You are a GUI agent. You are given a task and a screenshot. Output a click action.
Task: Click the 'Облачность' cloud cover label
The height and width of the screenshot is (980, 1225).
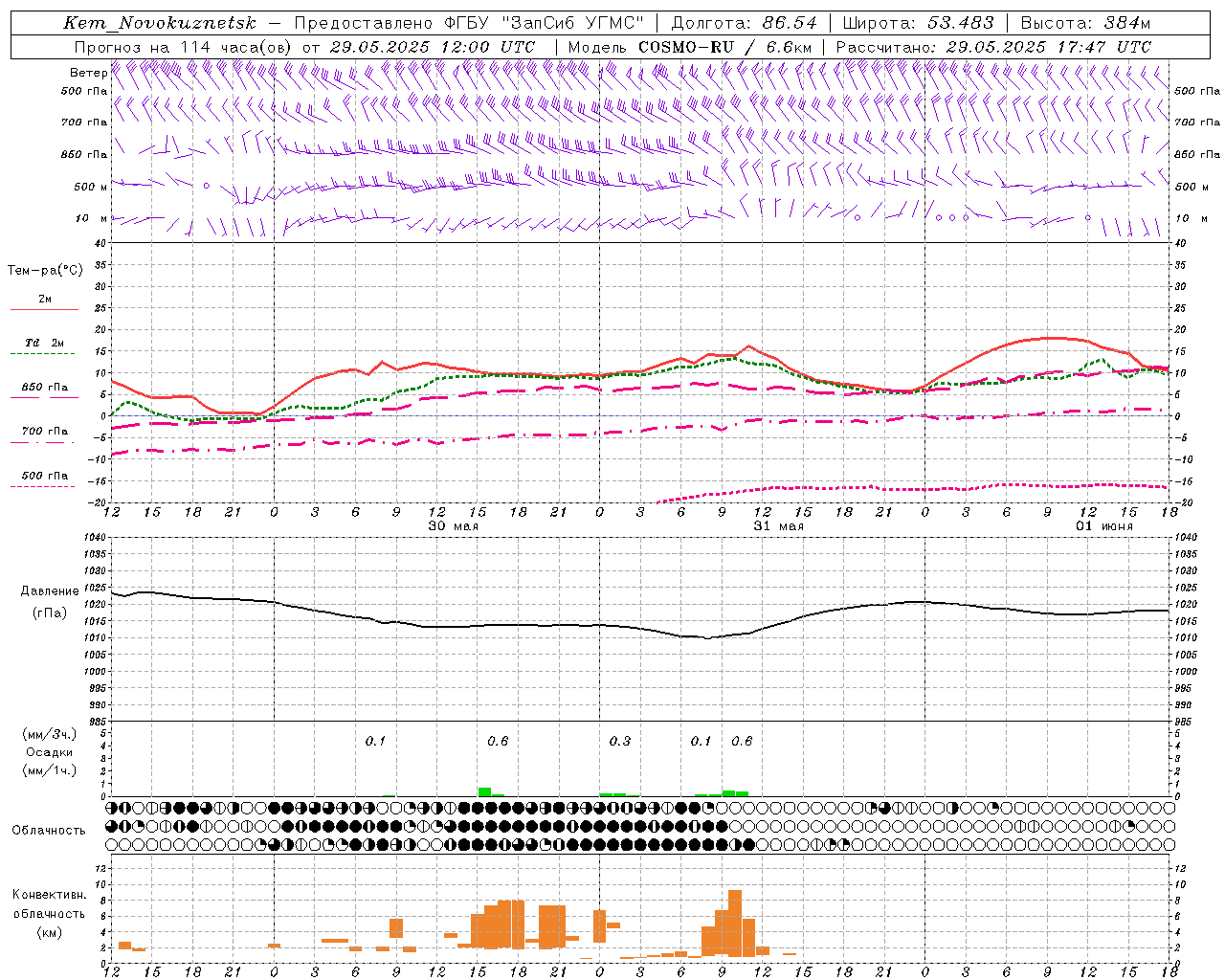coord(49,830)
